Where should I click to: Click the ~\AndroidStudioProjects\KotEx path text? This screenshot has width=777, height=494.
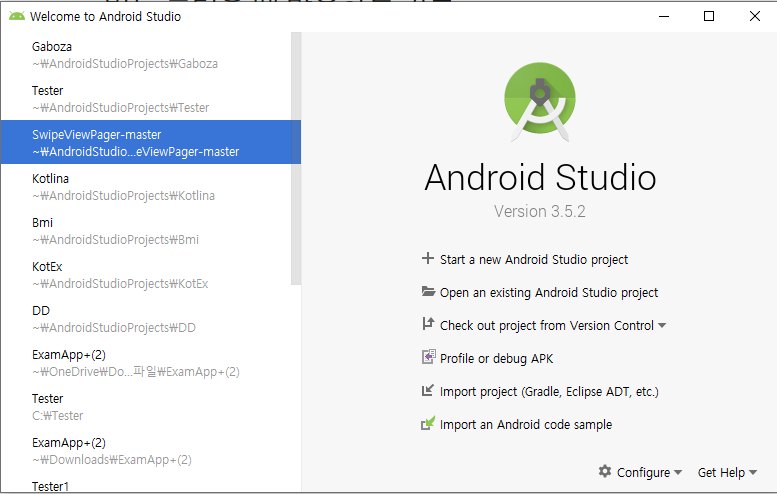pos(120,284)
